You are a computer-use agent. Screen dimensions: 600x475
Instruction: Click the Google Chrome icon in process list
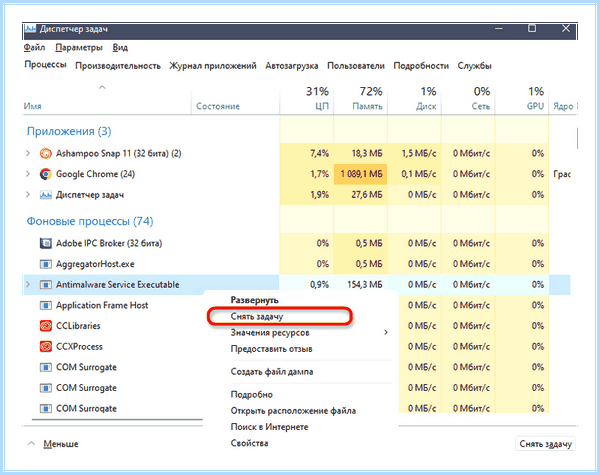pos(46,174)
